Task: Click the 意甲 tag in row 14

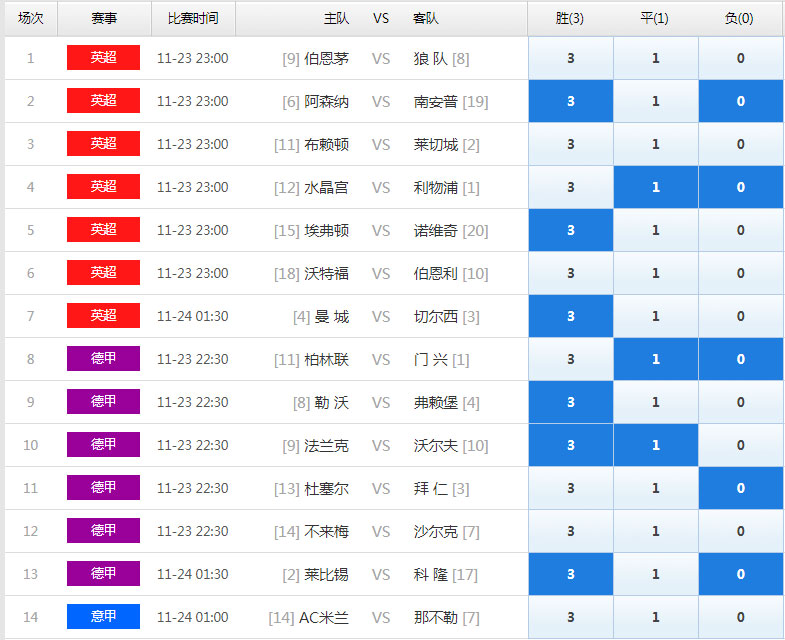Action: point(103,617)
